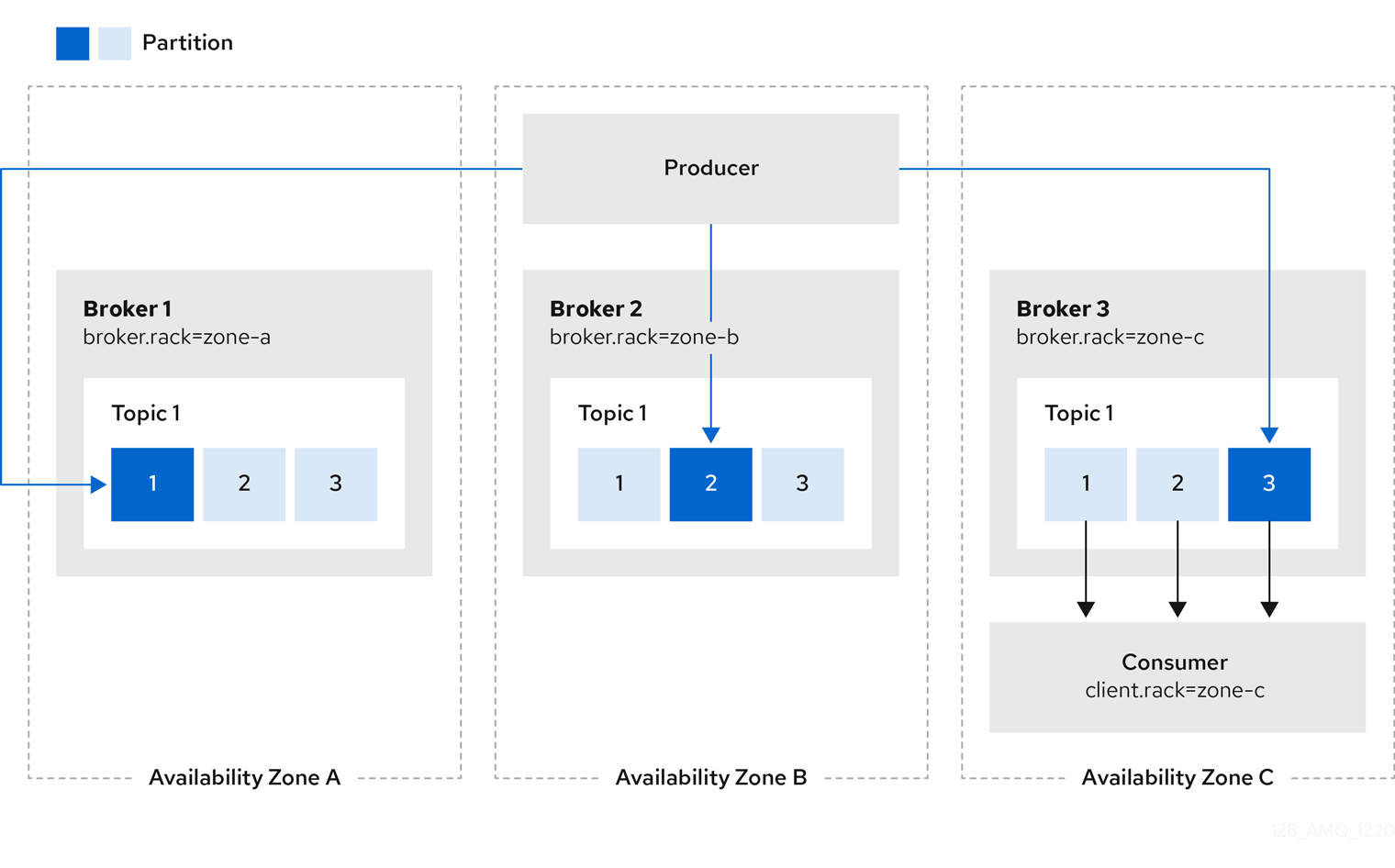The image size is (1395, 868).
Task: Toggle partition 1 replica in Broker 2
Action: 619,484
